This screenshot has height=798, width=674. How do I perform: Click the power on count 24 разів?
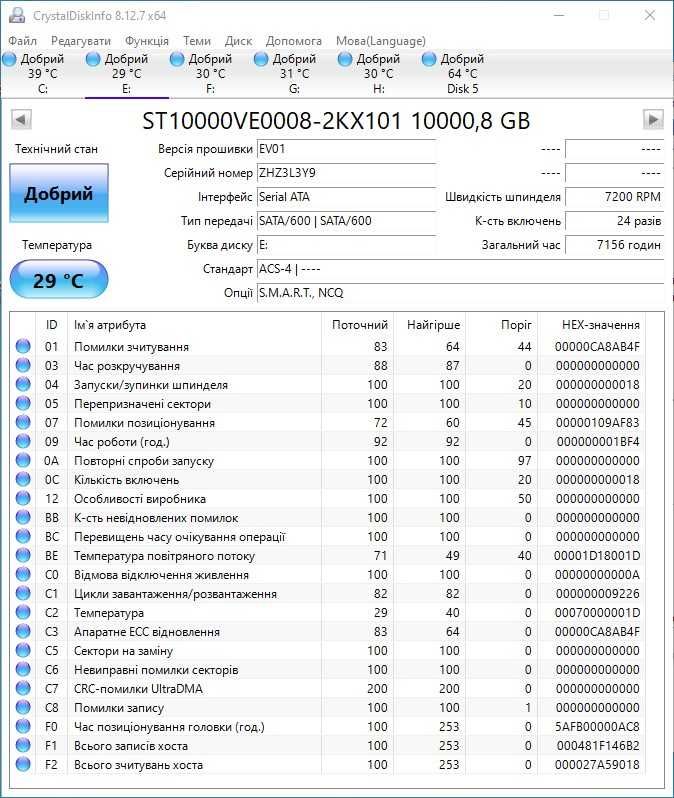(x=614, y=221)
